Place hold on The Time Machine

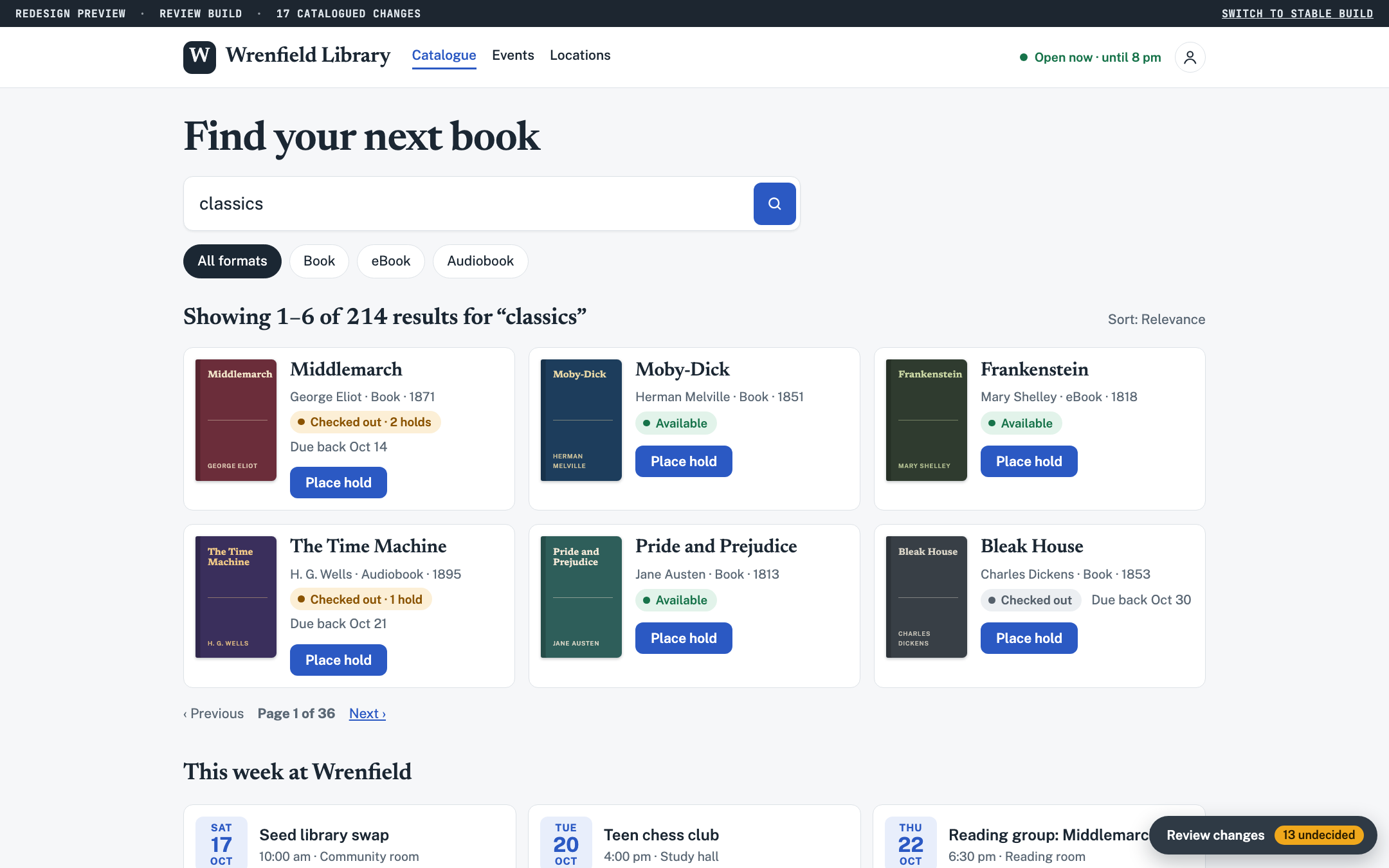(338, 660)
